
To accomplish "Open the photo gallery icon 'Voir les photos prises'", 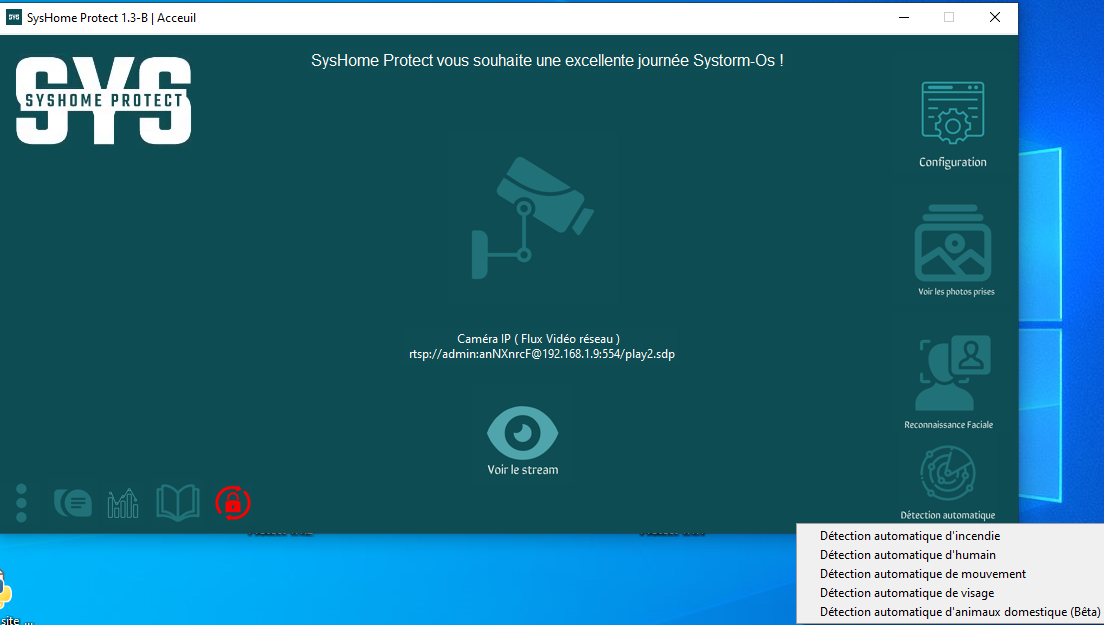I will tap(953, 244).
